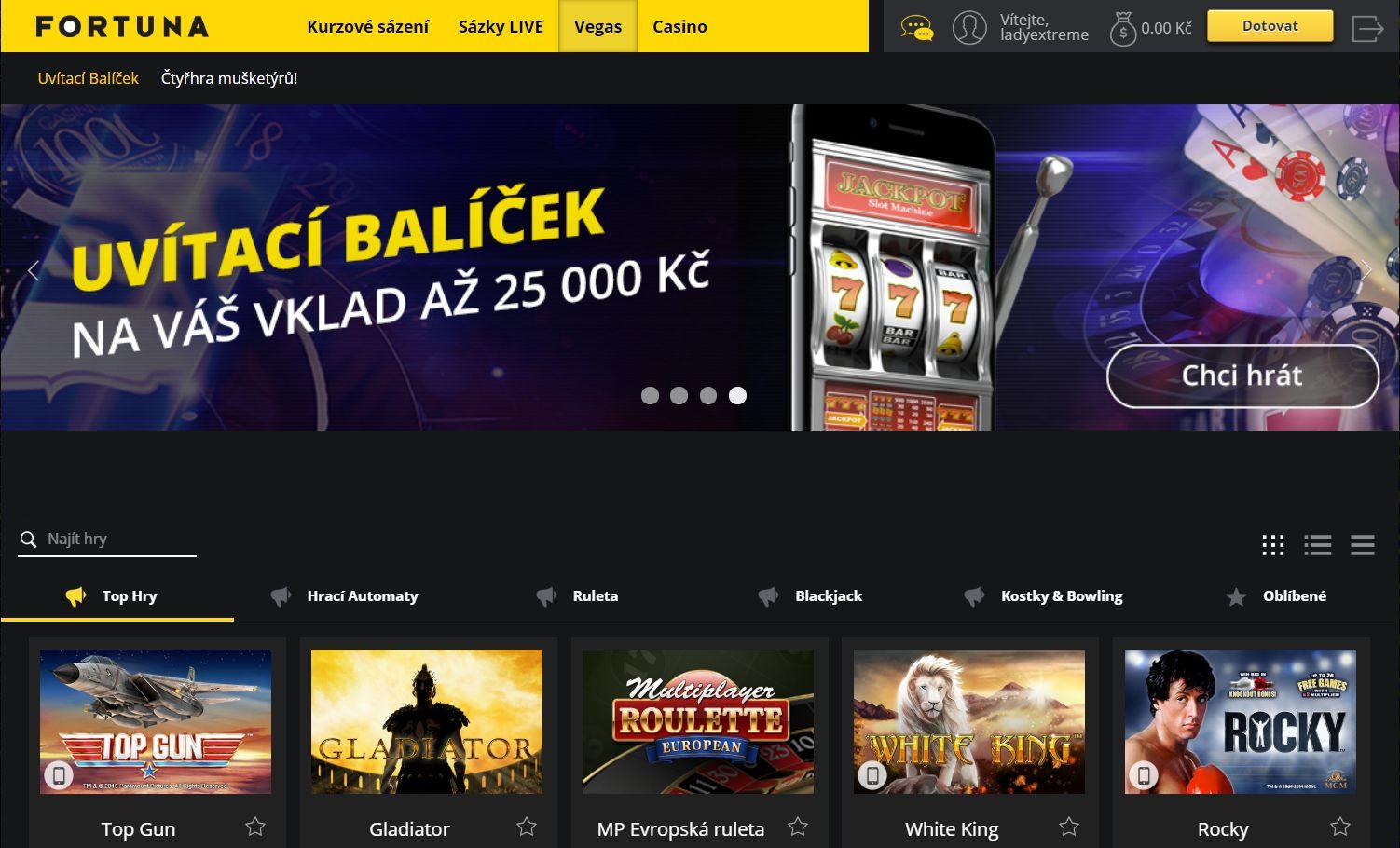Screen dimensions: 1400x848
Task: Toggle favorite star for White King
Action: (1069, 827)
